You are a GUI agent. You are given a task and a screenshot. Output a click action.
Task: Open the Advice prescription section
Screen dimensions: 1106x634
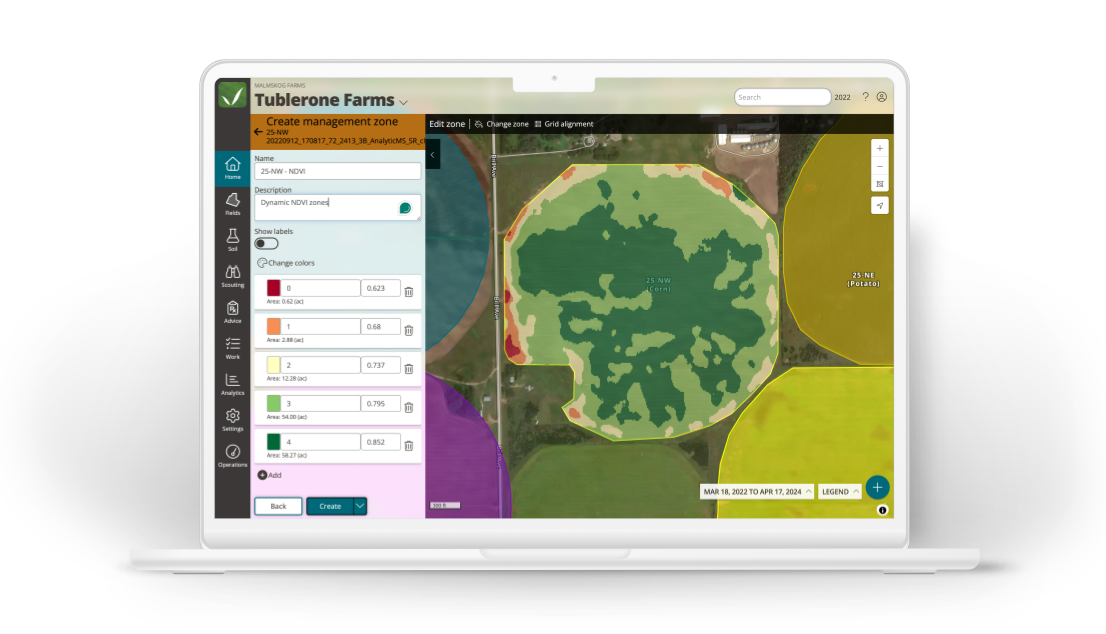(x=233, y=312)
